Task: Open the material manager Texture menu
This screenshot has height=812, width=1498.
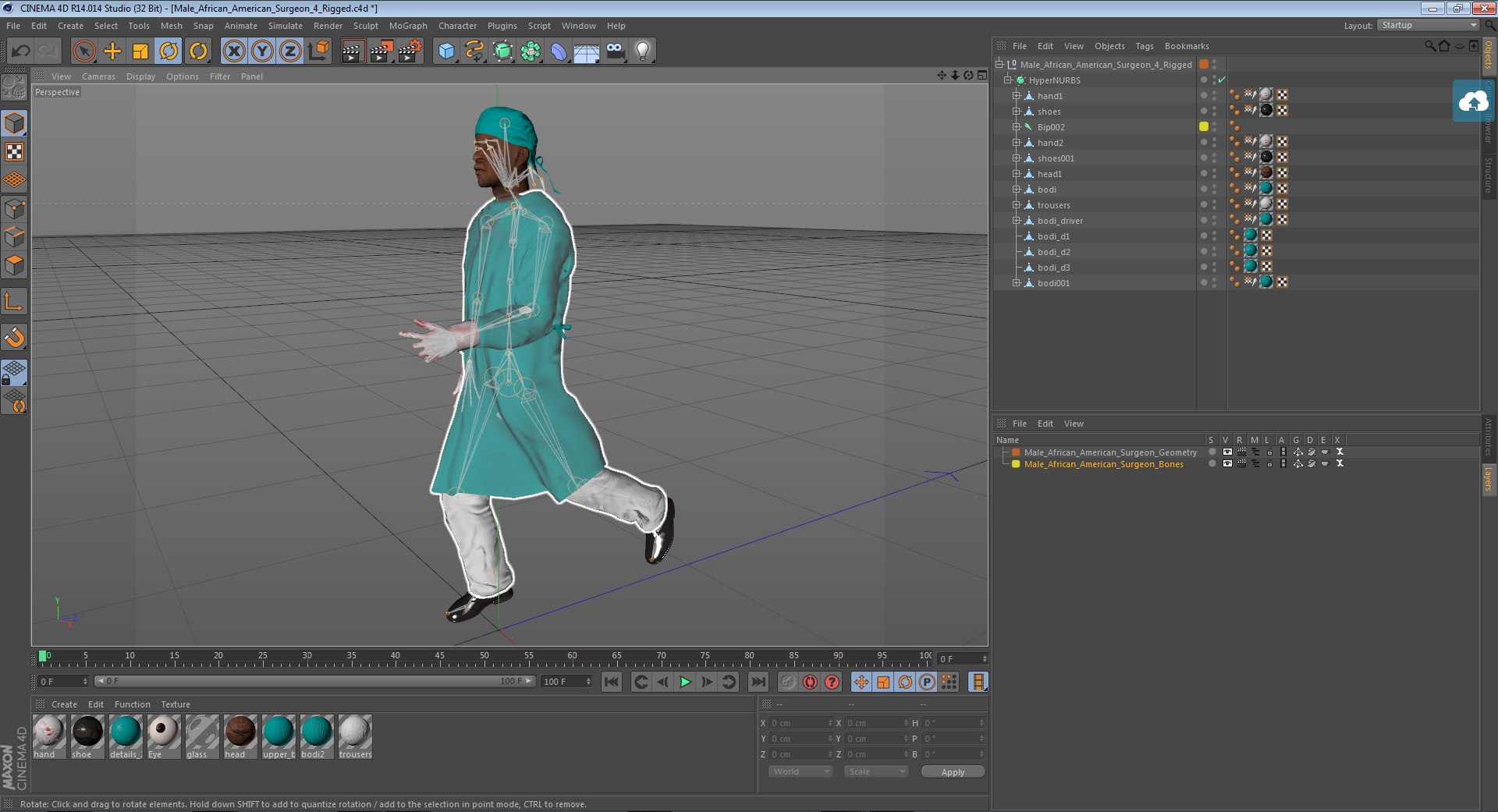Action: 176,704
